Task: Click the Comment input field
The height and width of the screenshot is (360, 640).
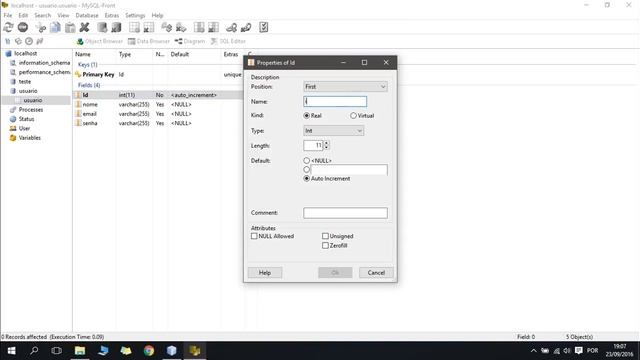Action: [x=345, y=213]
